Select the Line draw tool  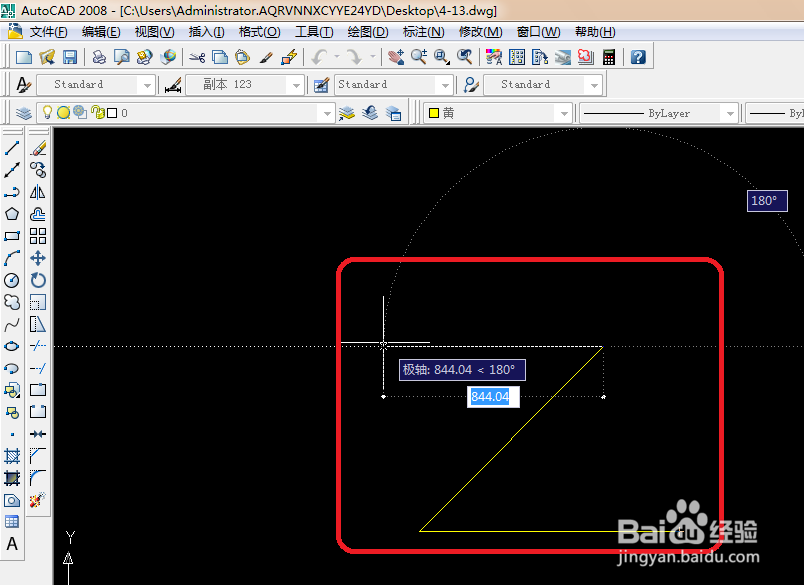12,148
